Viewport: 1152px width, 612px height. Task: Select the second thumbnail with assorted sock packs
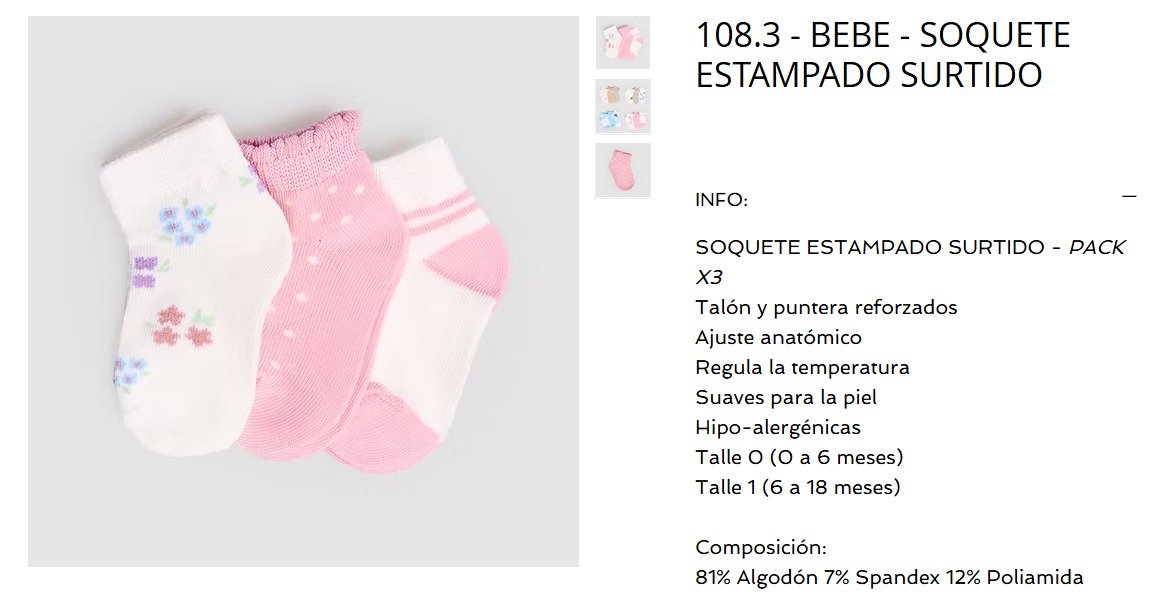622,107
